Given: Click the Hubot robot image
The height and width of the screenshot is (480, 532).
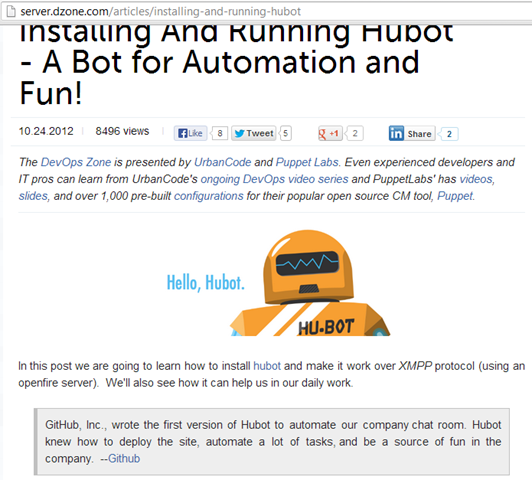Looking at the screenshot, I should (x=310, y=283).
